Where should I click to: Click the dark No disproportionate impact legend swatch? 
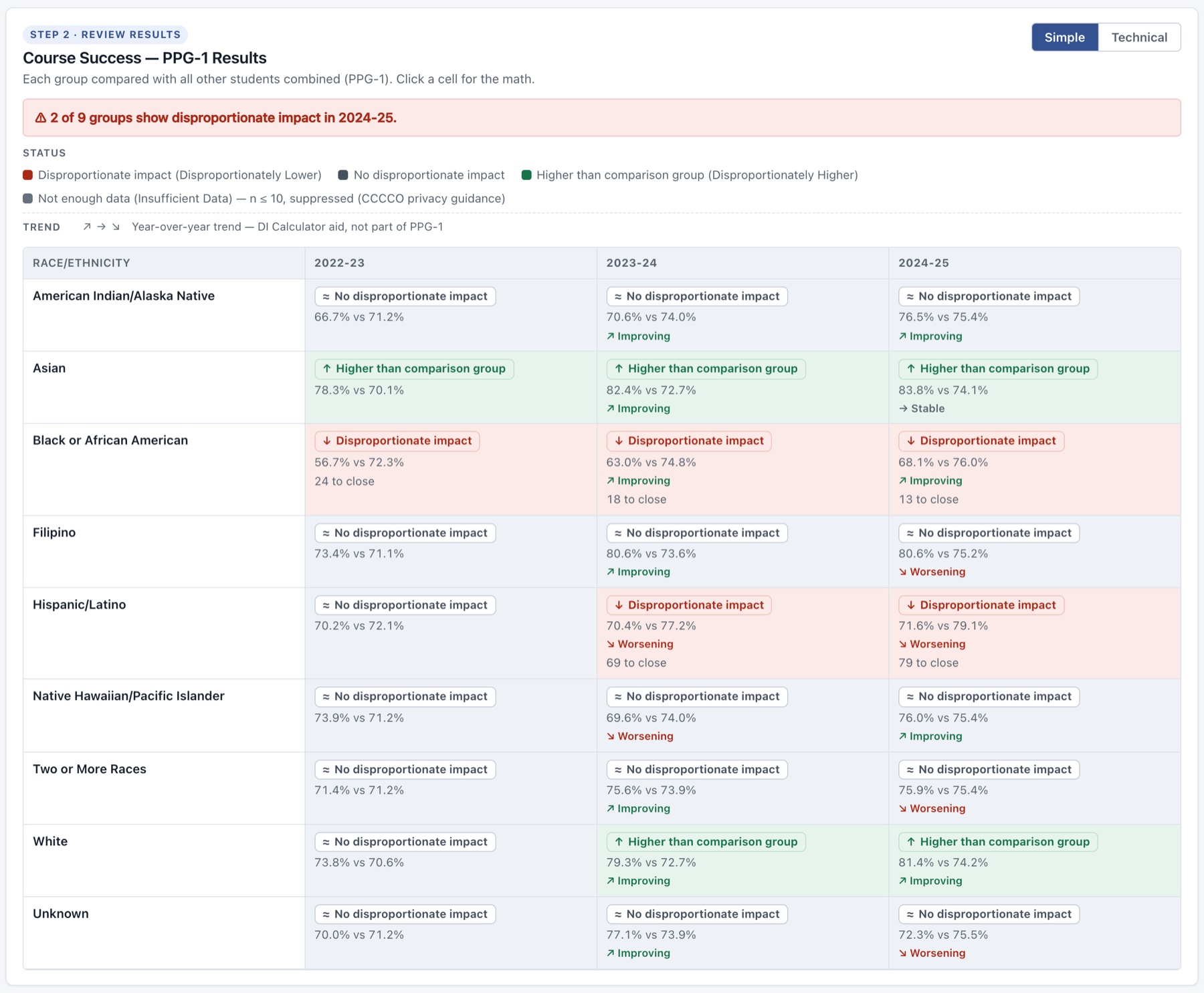click(x=343, y=175)
